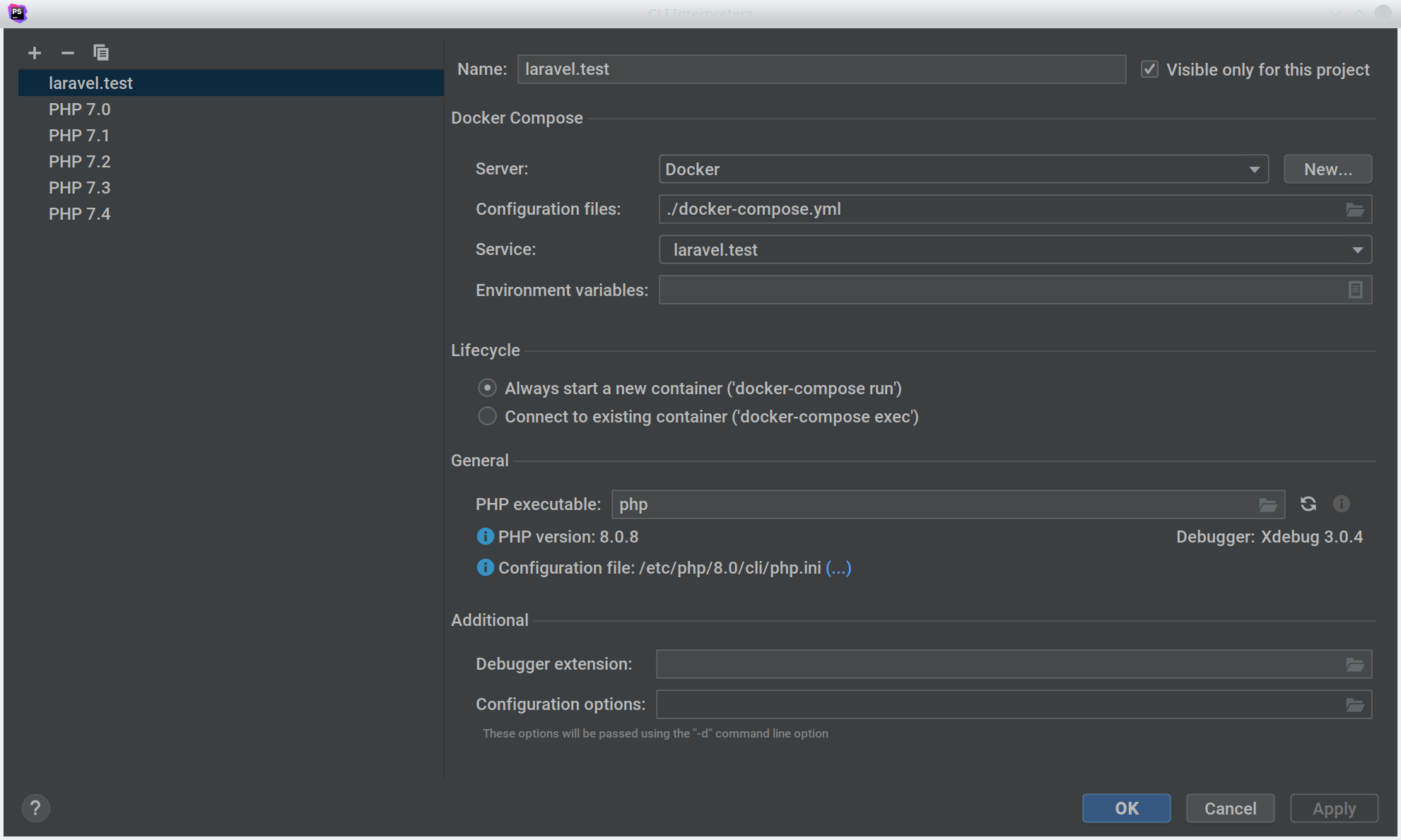
Task: Click the PHP version: 8.0.8 text
Action: tap(568, 537)
